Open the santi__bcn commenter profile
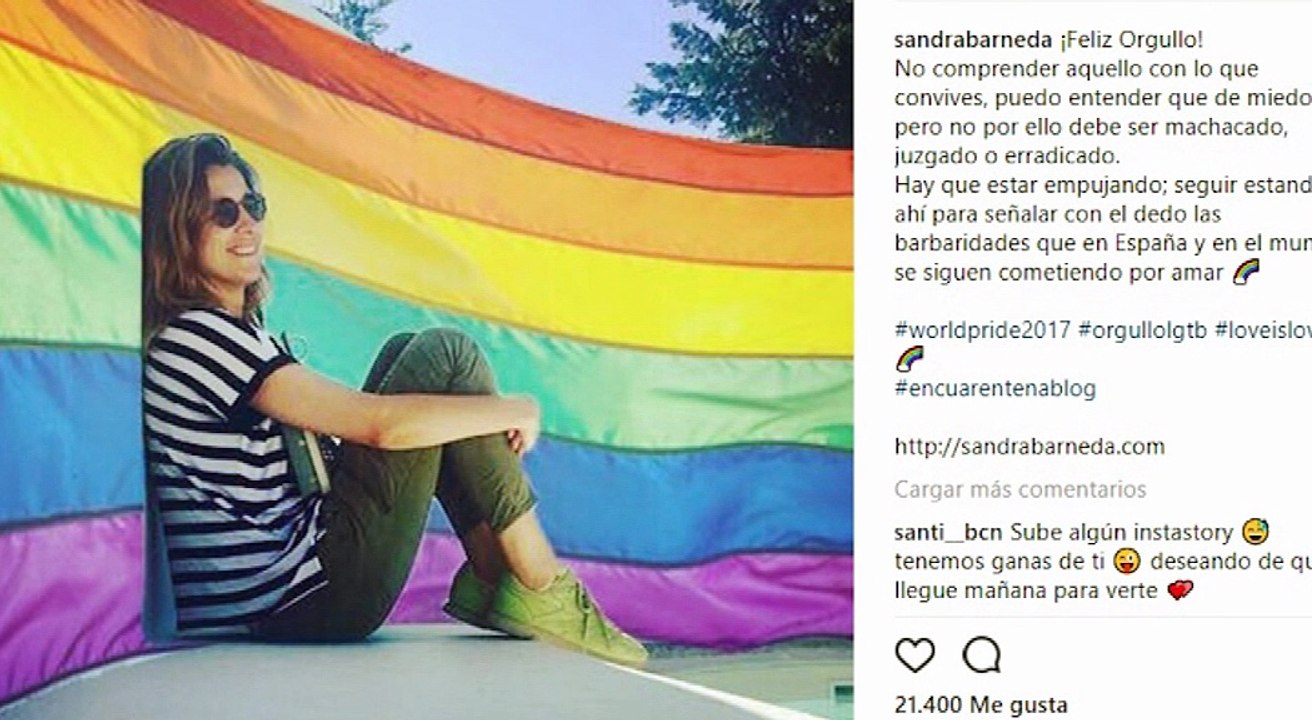Image resolution: width=1312 pixels, height=720 pixels. 948,531
